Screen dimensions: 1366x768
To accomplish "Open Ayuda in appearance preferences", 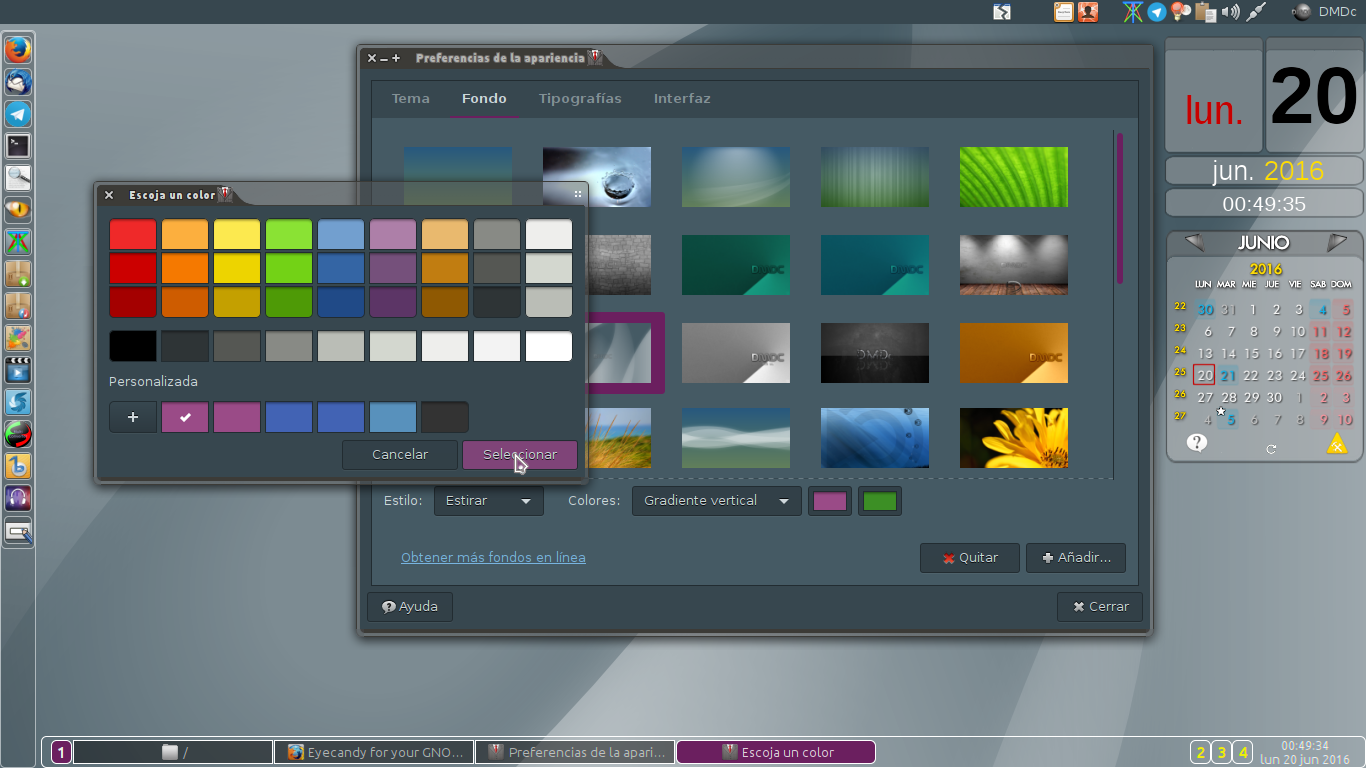I will pos(410,606).
